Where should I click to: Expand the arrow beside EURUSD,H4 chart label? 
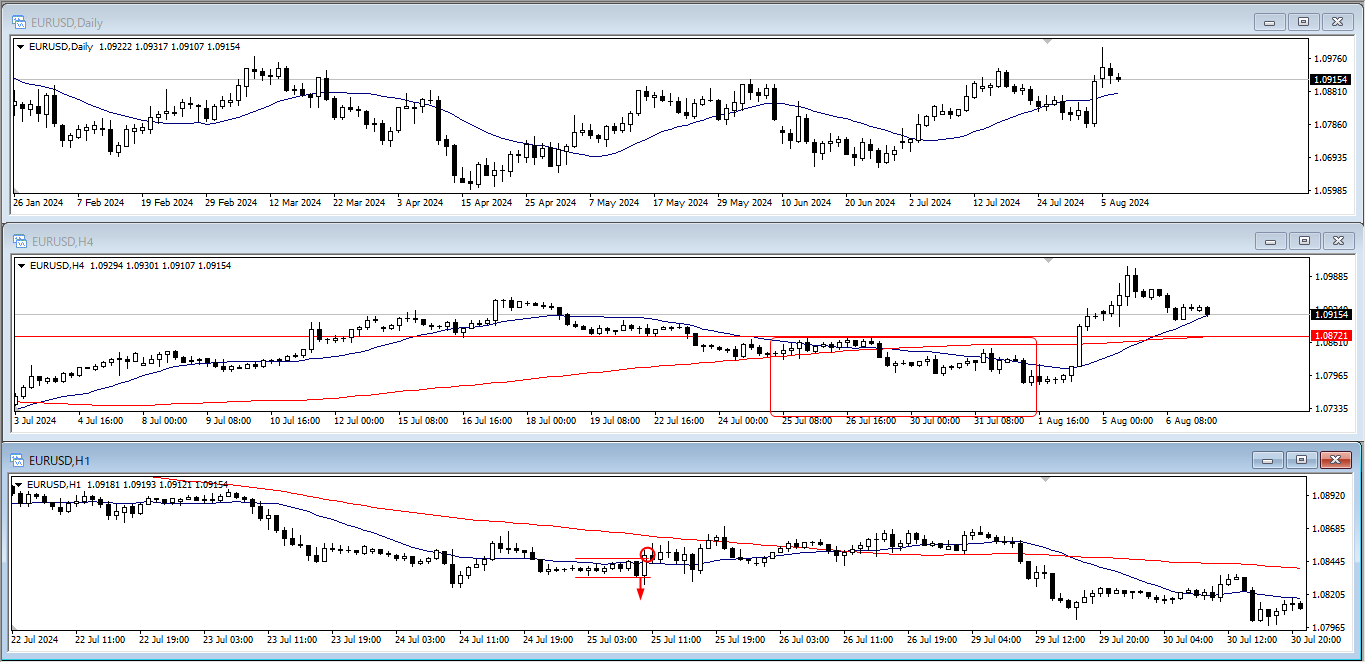22,265
